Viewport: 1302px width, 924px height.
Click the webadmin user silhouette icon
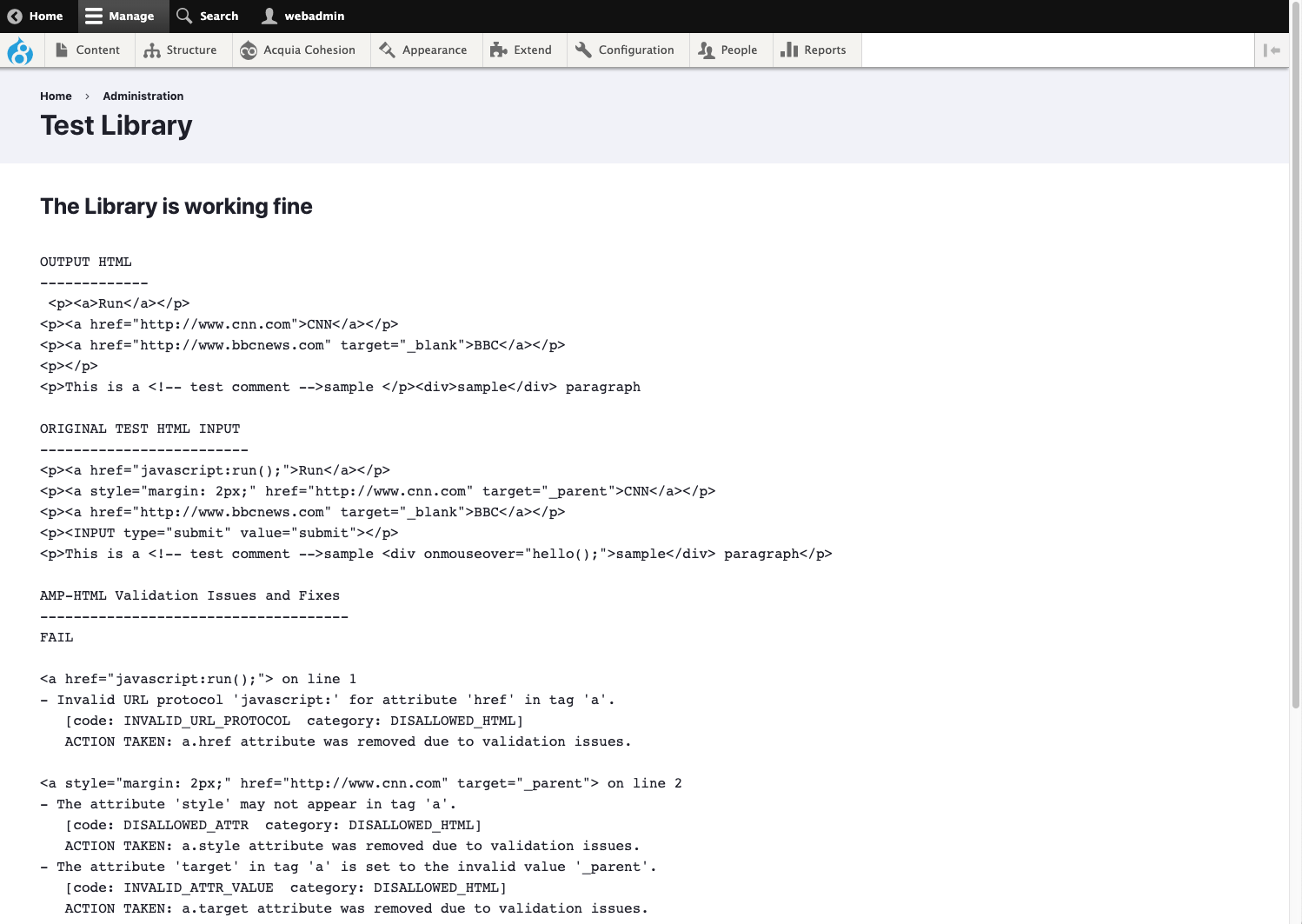coord(269,17)
